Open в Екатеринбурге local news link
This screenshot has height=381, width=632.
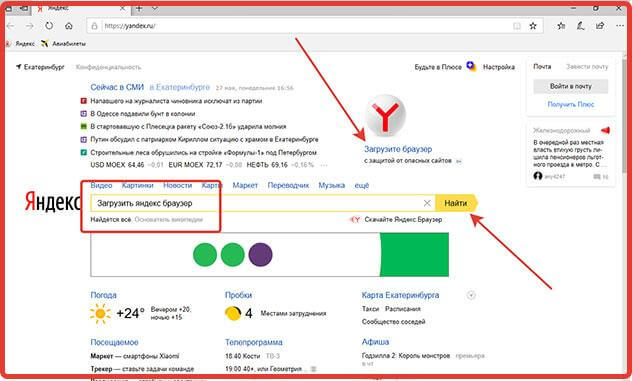180,87
